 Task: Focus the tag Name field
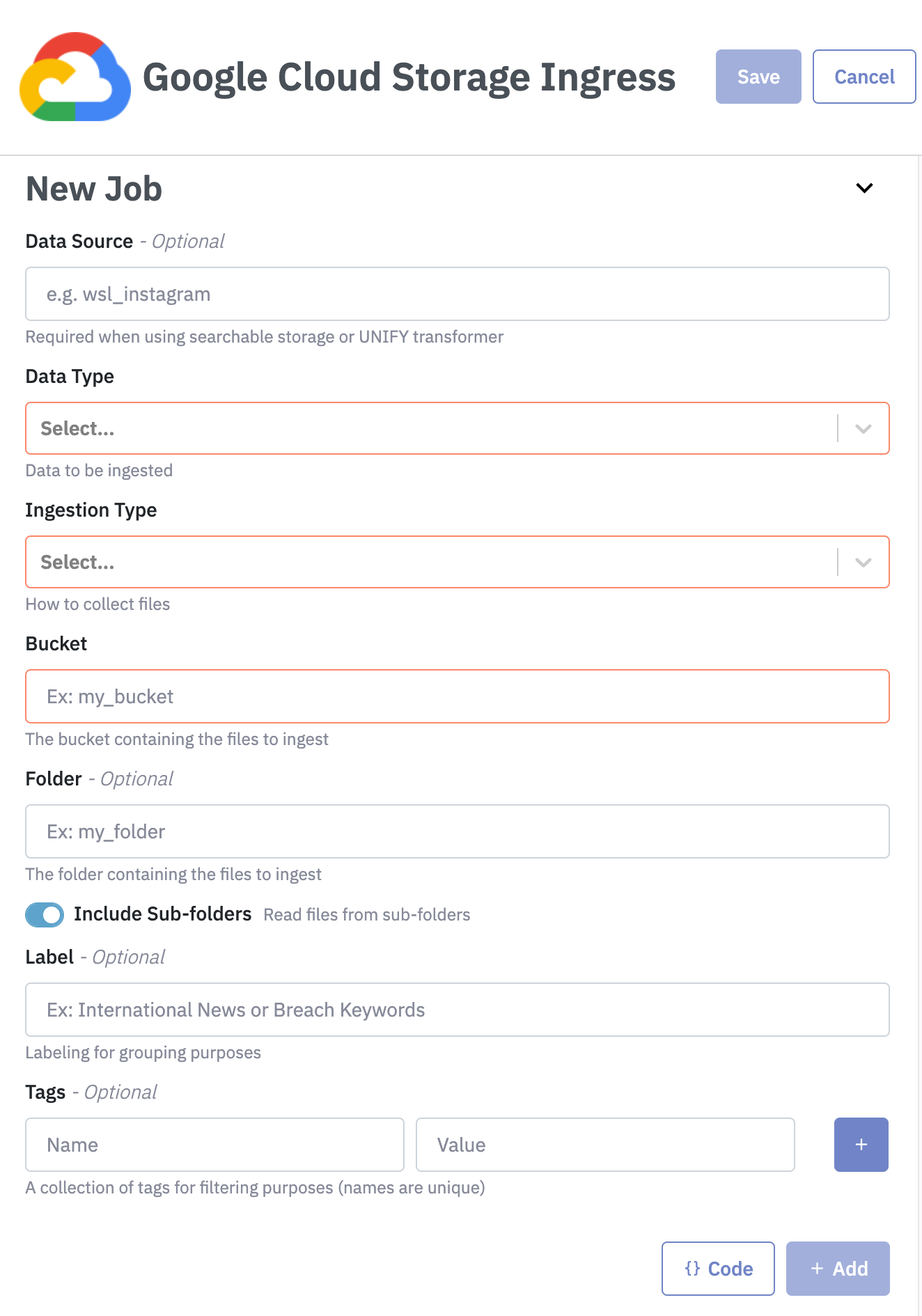coord(214,1145)
